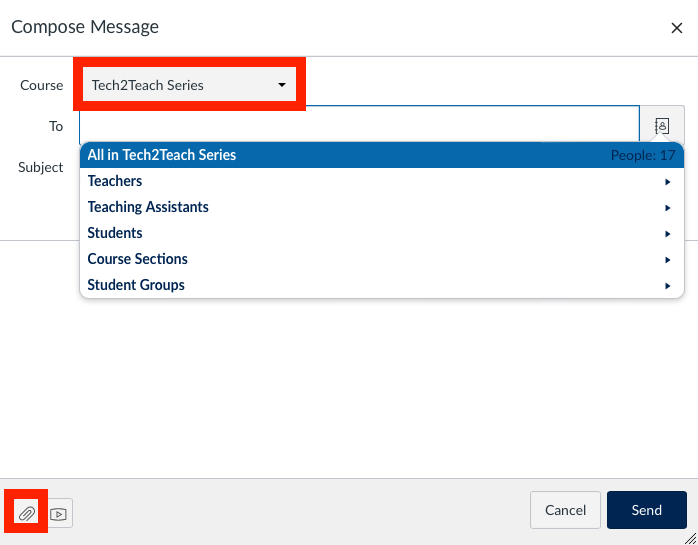Click the Teaching Assistants submenu arrow
Viewport: 698px width, 545px height.
pyautogui.click(x=667, y=208)
